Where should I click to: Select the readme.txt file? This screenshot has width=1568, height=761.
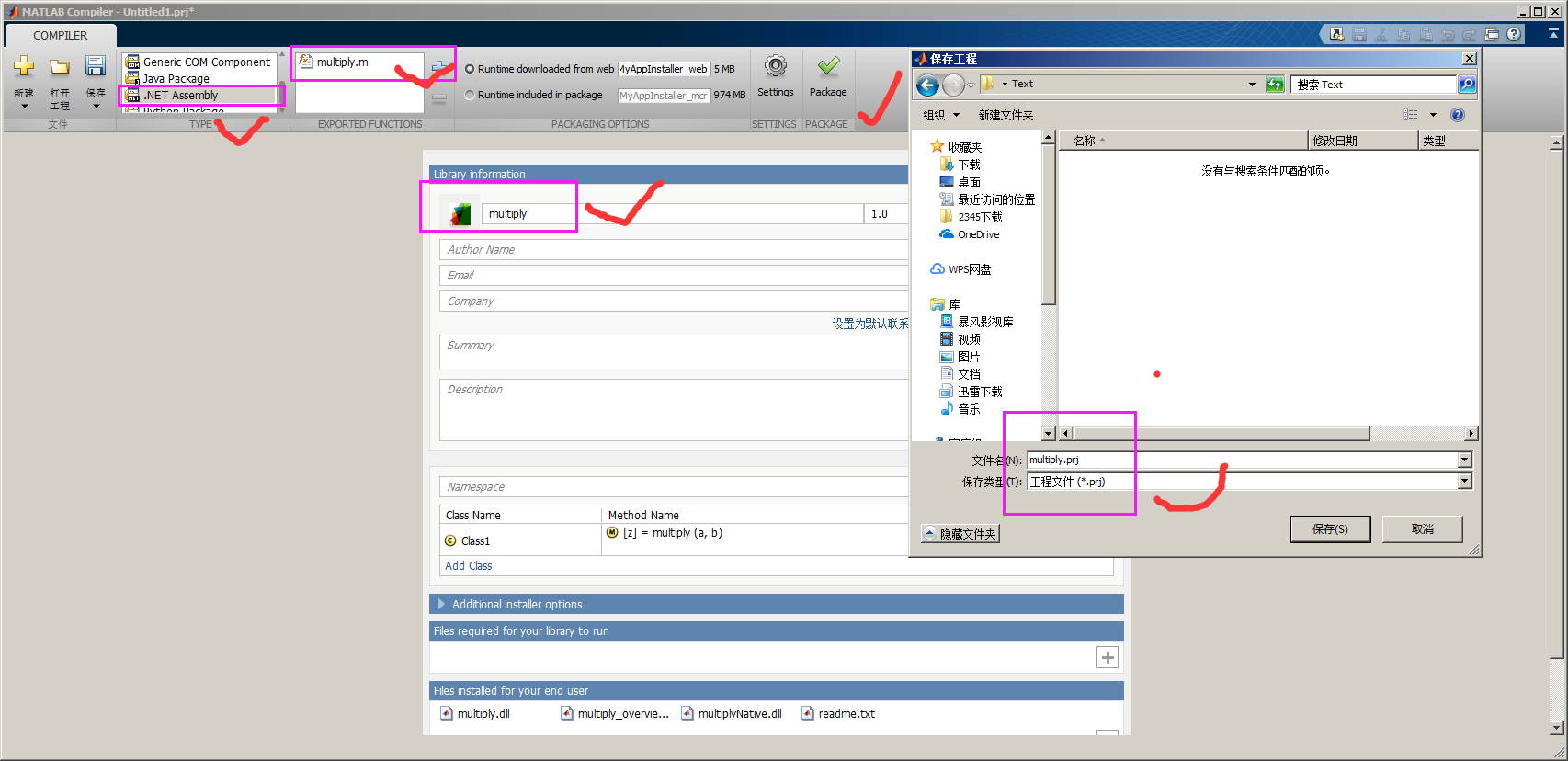click(x=838, y=713)
